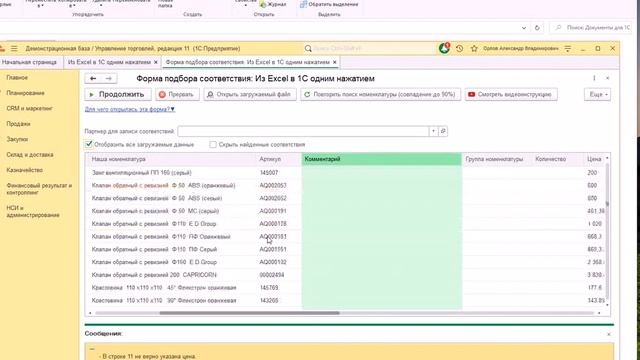Click the Explorer search magnifier icon
The width and height of the screenshot is (640, 360).
click(558, 28)
